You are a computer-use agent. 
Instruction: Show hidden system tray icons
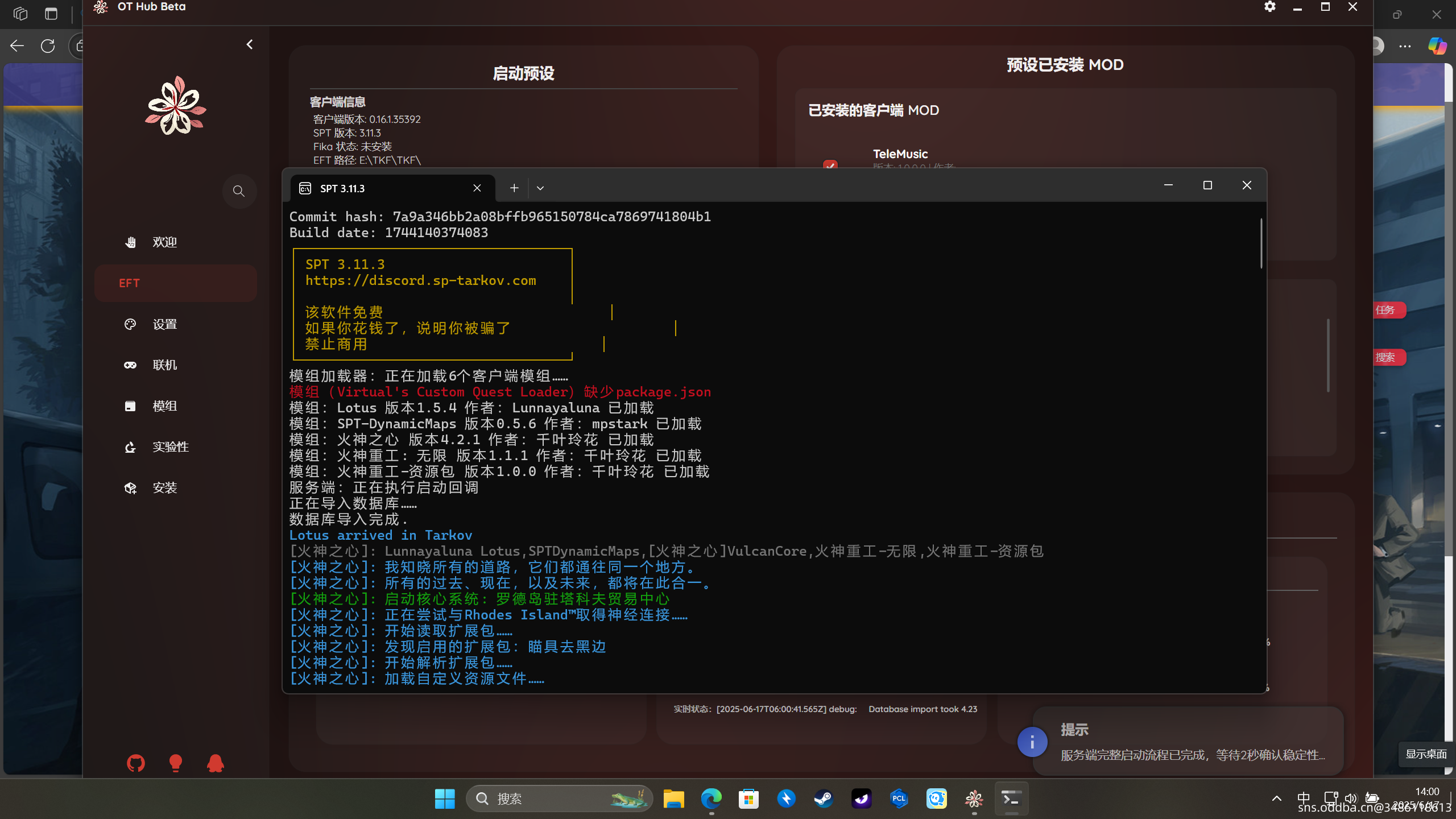pyautogui.click(x=1277, y=799)
